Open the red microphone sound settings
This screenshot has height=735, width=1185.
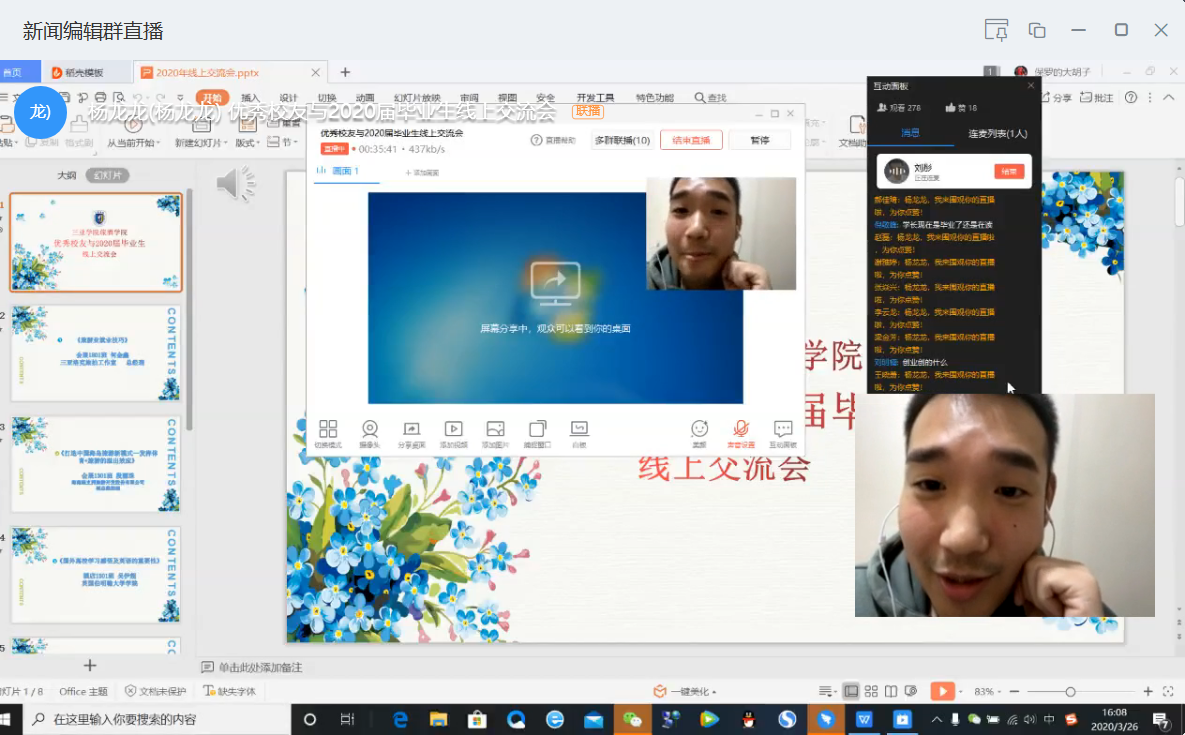pos(741,429)
